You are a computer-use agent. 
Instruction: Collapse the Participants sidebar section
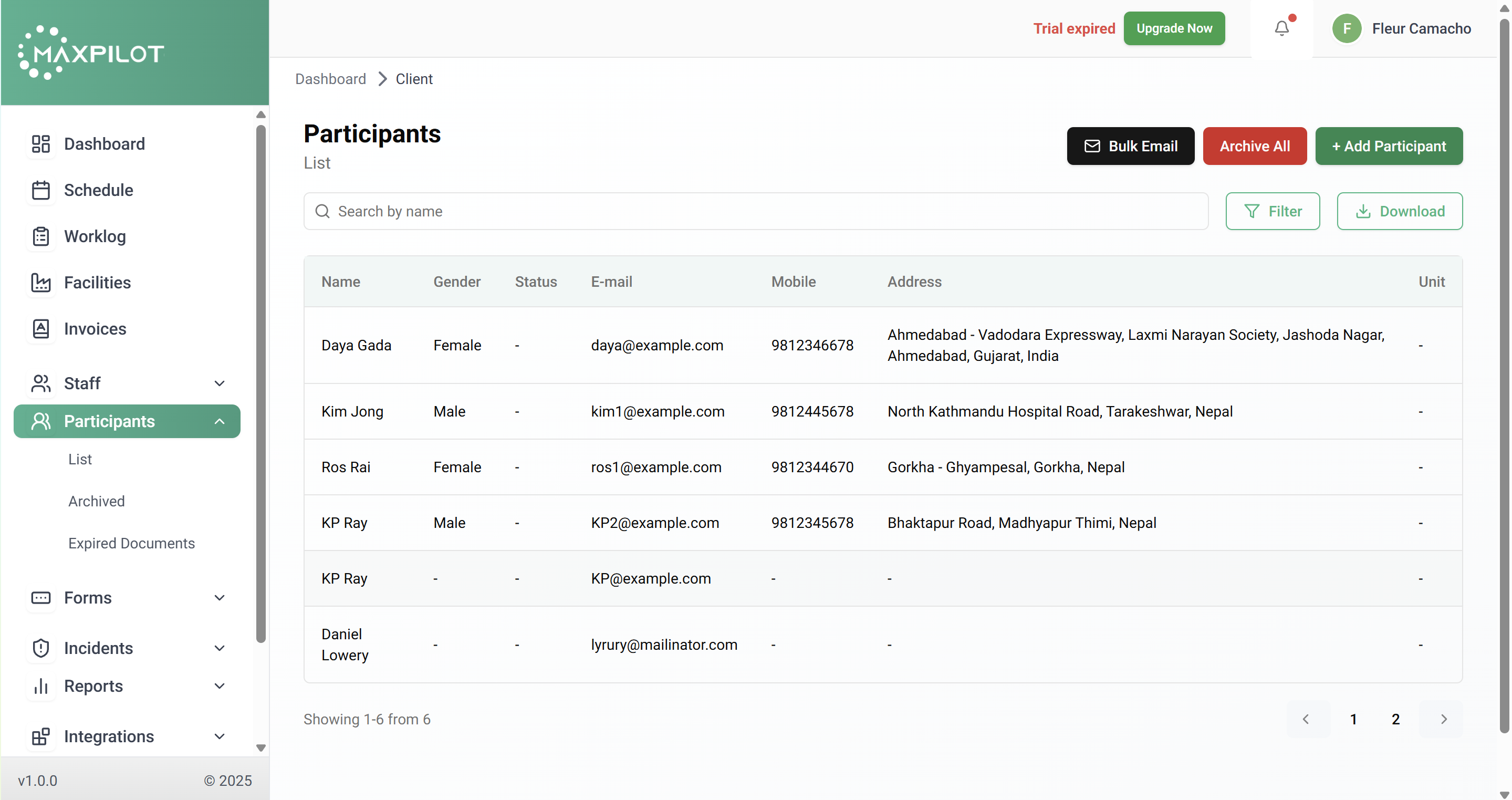pyautogui.click(x=219, y=421)
